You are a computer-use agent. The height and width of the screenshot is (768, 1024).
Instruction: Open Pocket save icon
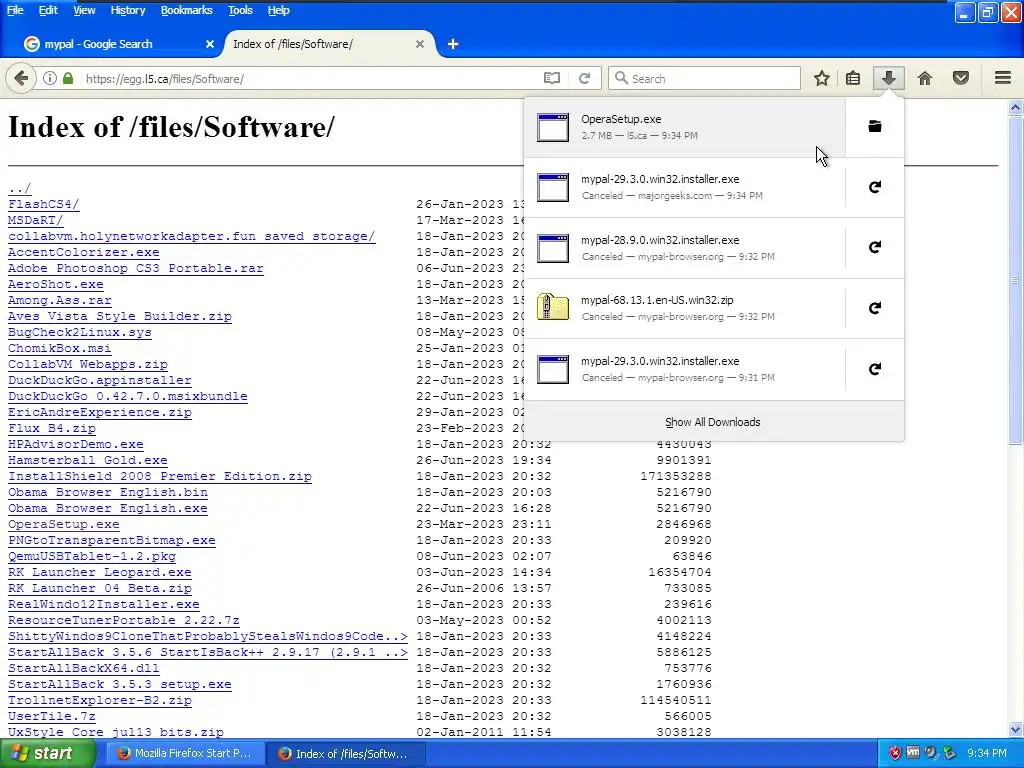tap(961, 78)
